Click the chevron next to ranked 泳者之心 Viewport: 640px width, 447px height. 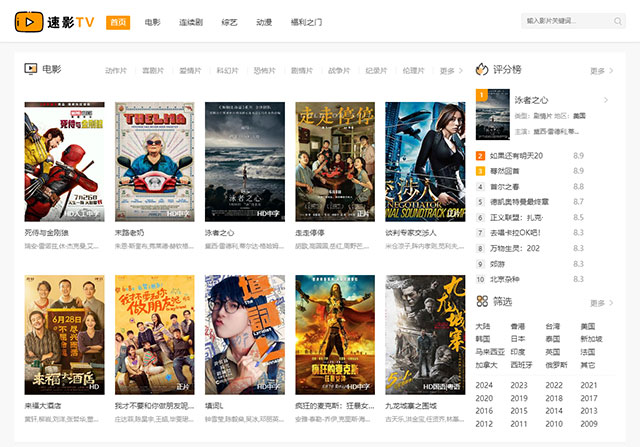click(x=606, y=100)
